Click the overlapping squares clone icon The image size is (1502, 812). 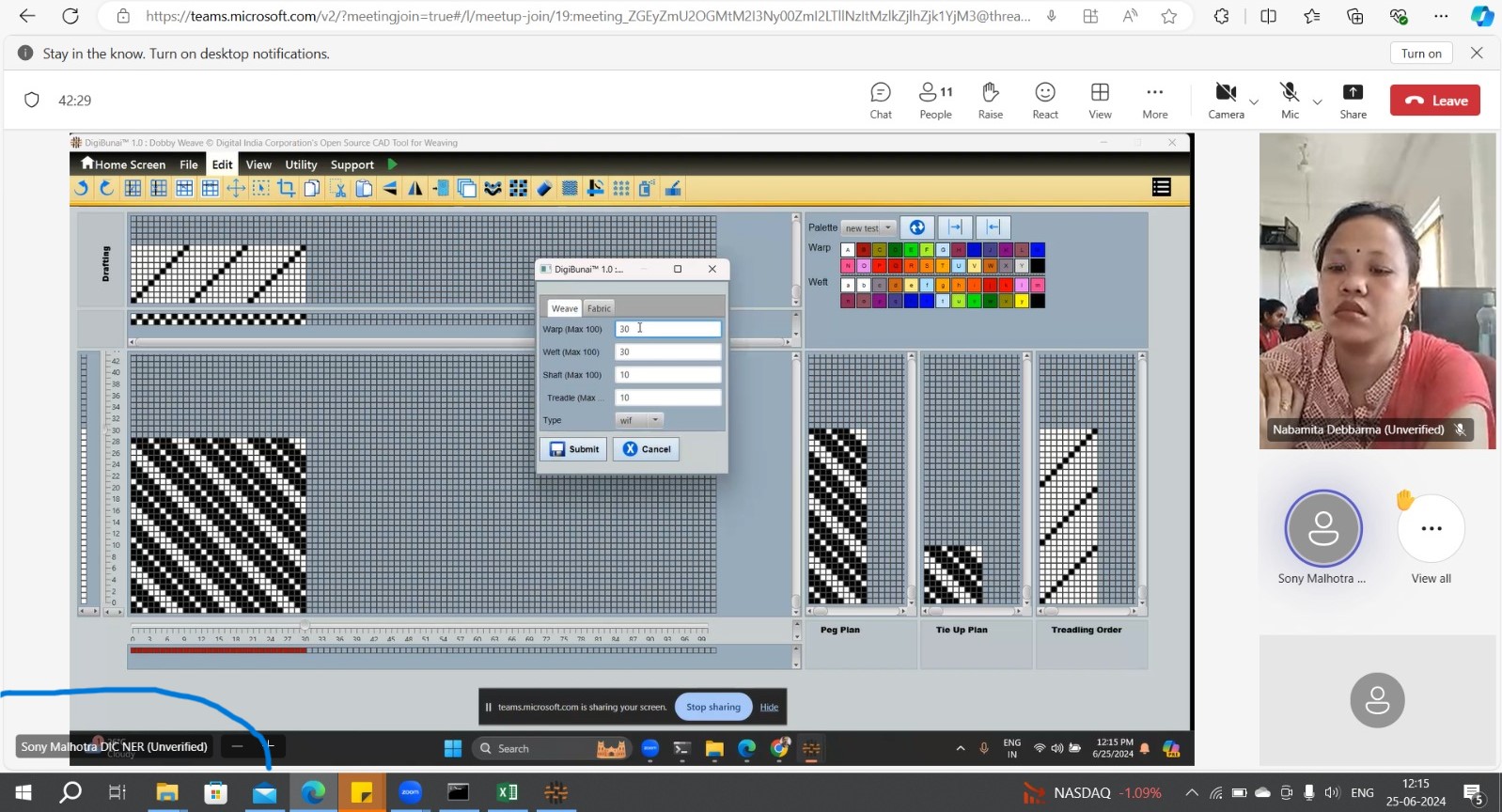click(x=466, y=188)
